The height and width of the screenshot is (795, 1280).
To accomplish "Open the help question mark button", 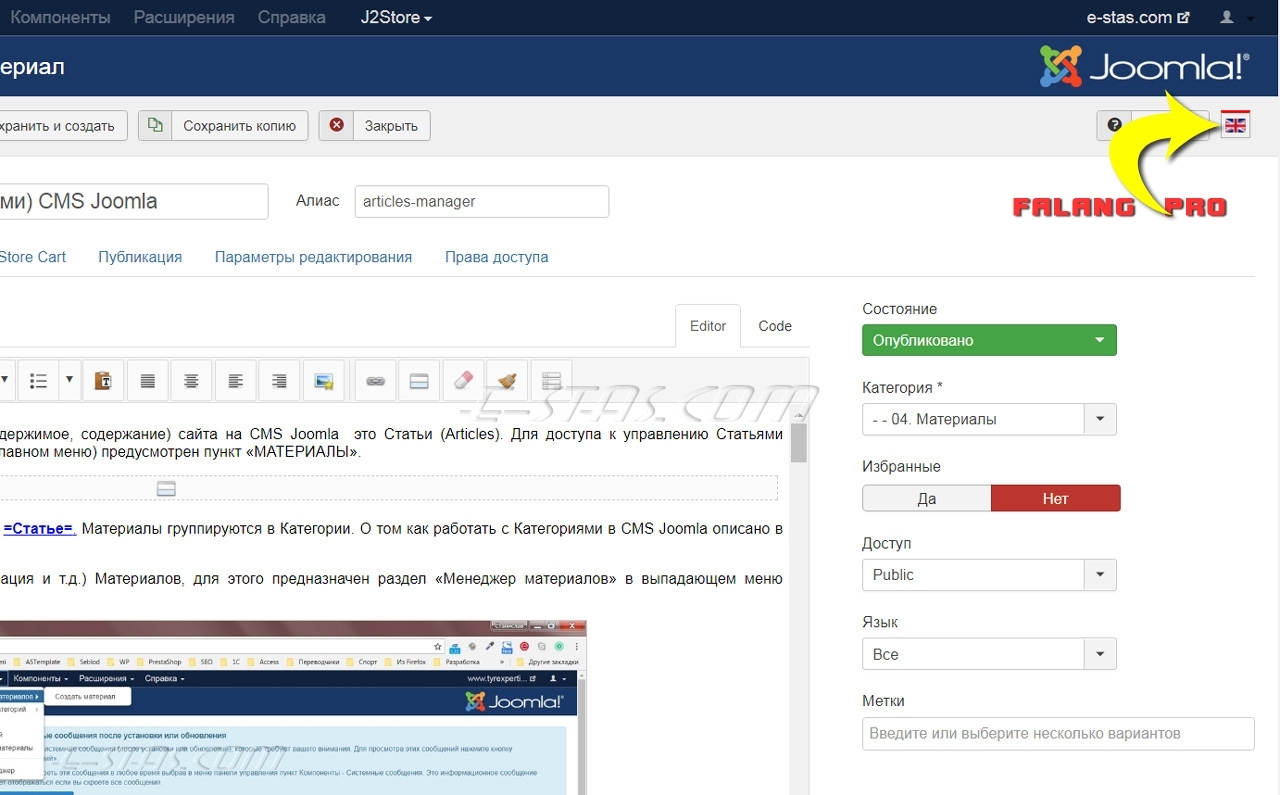I will coord(1115,125).
